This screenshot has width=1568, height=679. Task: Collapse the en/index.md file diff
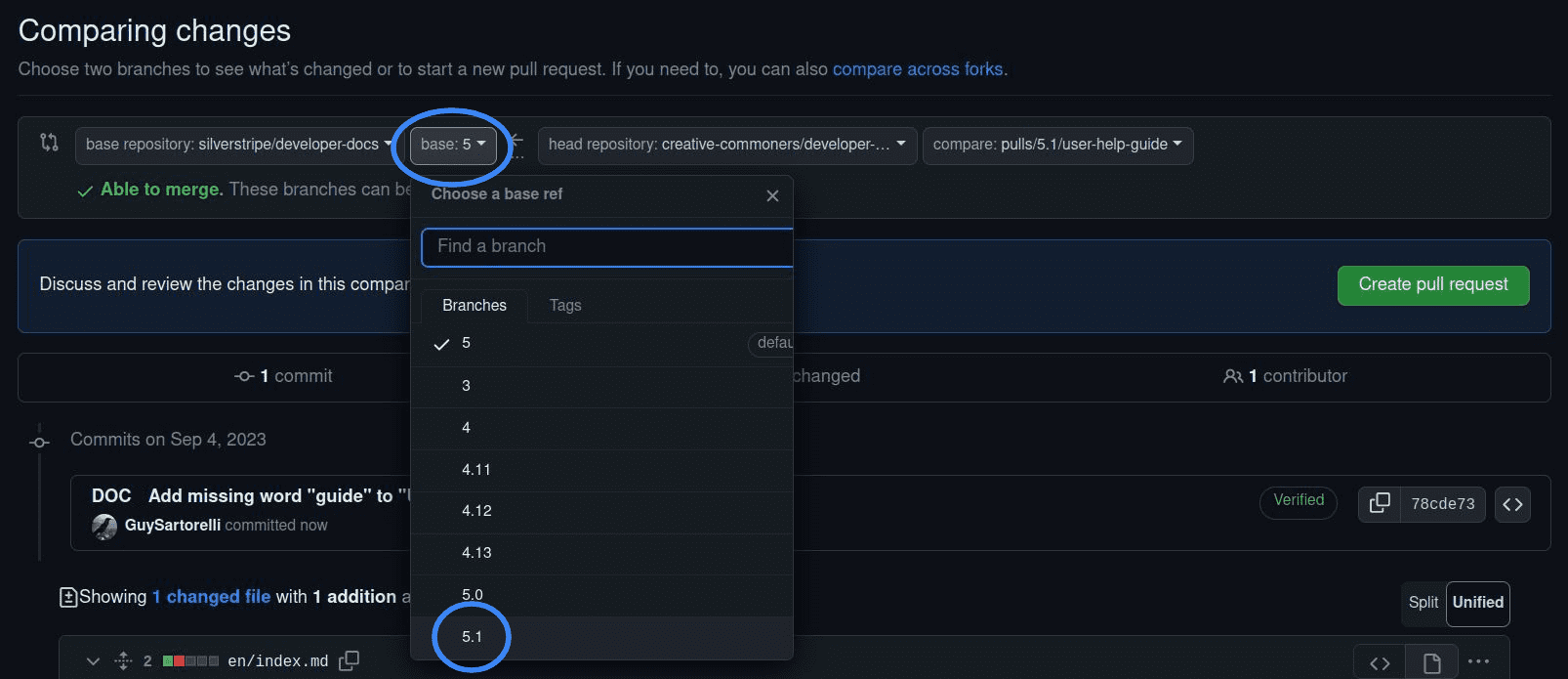coord(93,661)
